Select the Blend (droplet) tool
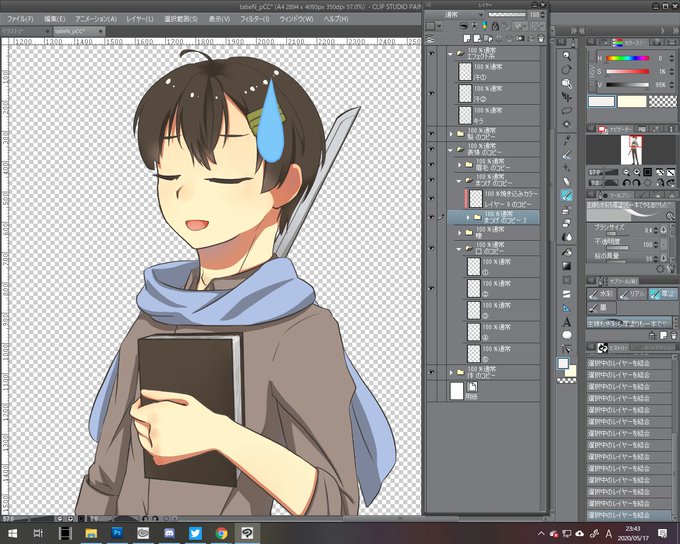 (x=567, y=237)
